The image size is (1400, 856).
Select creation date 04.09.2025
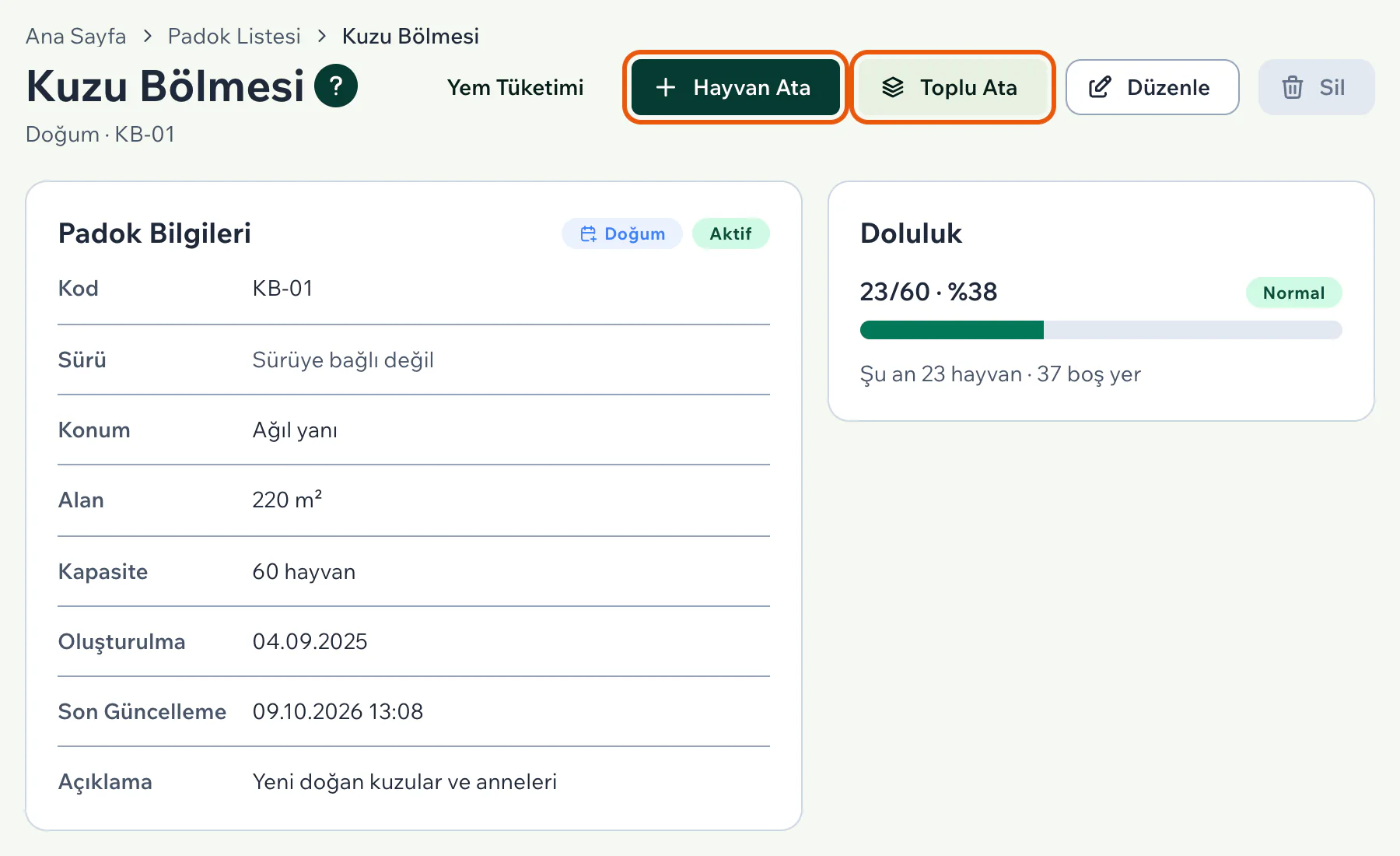pyautogui.click(x=310, y=641)
